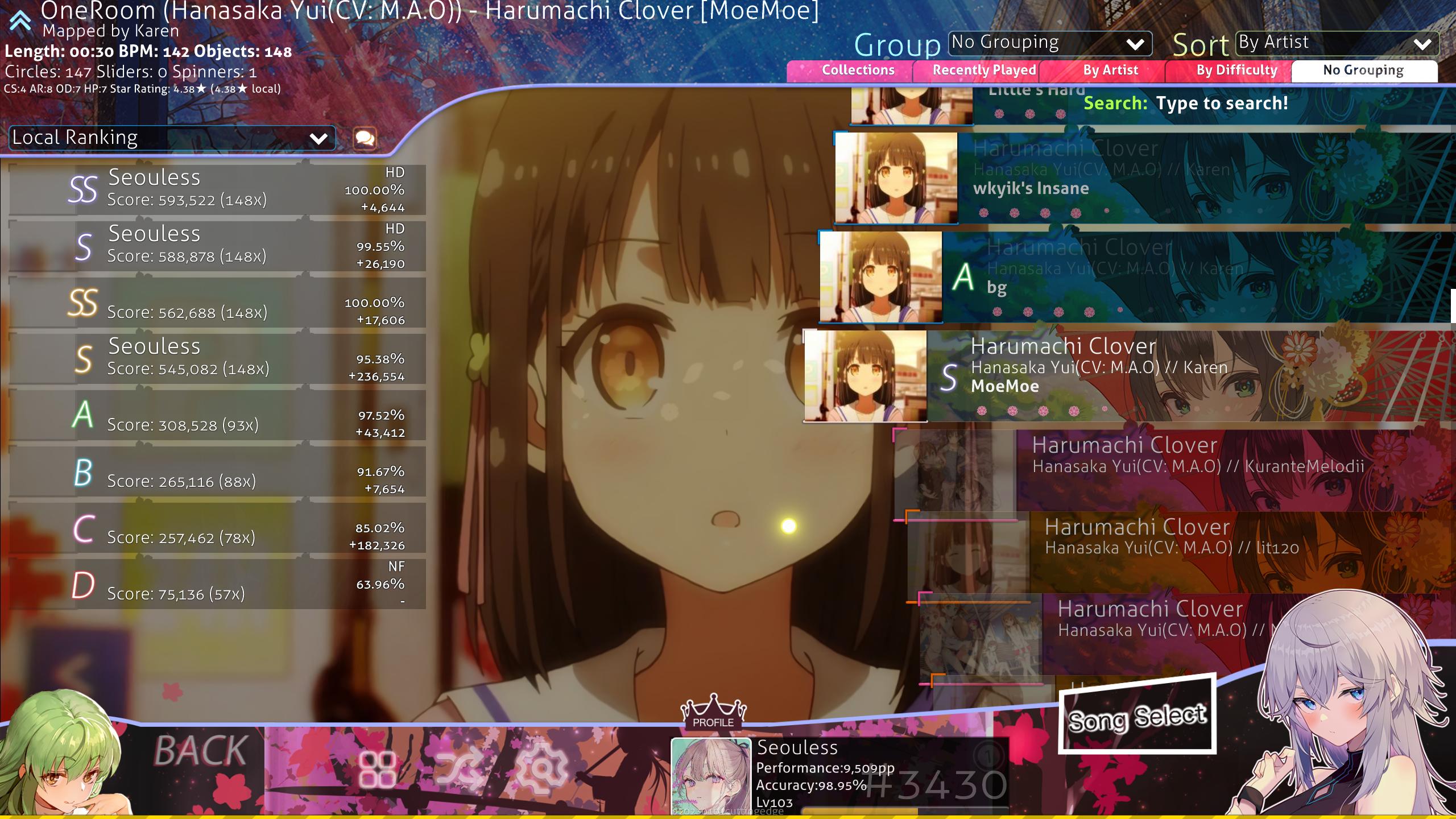Click the random shuffle song icon
Viewport: 1456px width, 819px height.
tap(458, 770)
